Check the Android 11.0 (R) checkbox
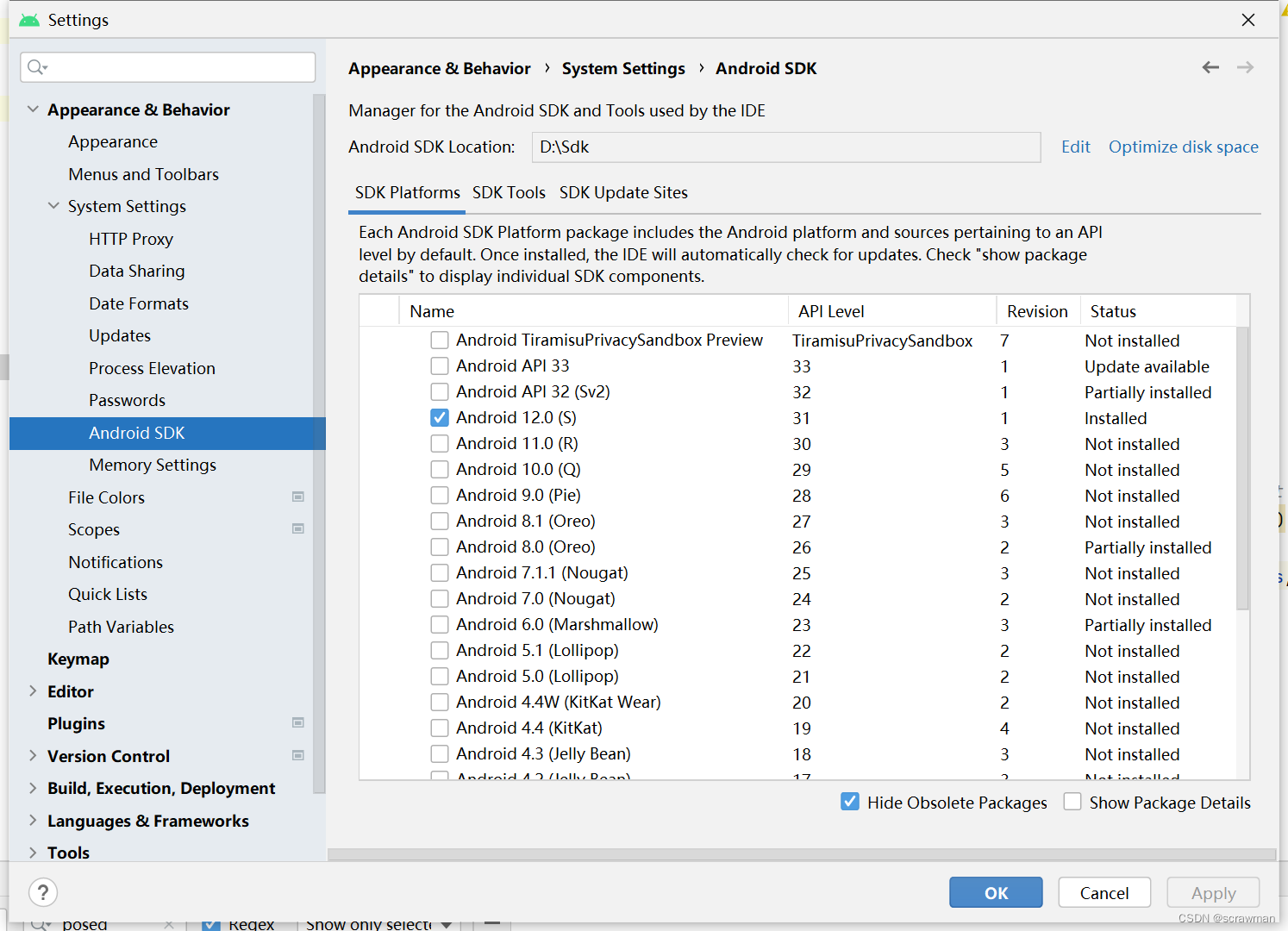Image resolution: width=1288 pixels, height=931 pixels. click(440, 443)
